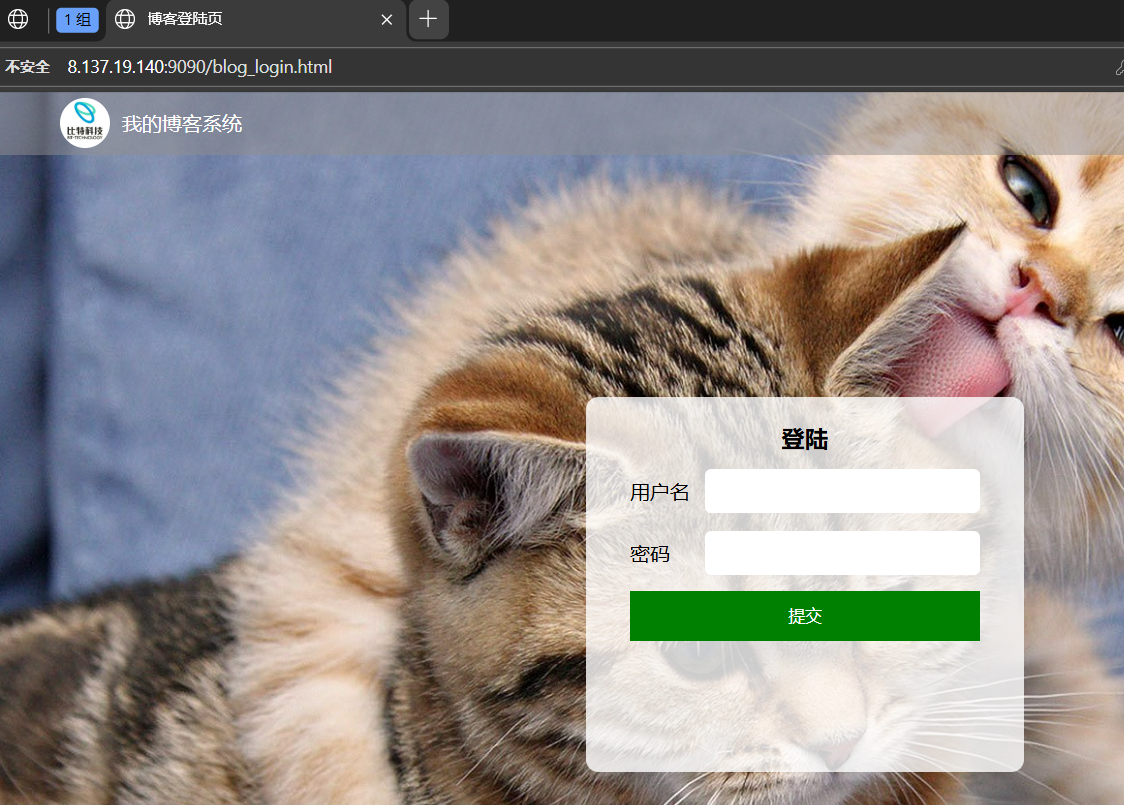Click the icon at right edge of address bar
The width and height of the screenshot is (1124, 805).
pyautogui.click(x=1119, y=67)
